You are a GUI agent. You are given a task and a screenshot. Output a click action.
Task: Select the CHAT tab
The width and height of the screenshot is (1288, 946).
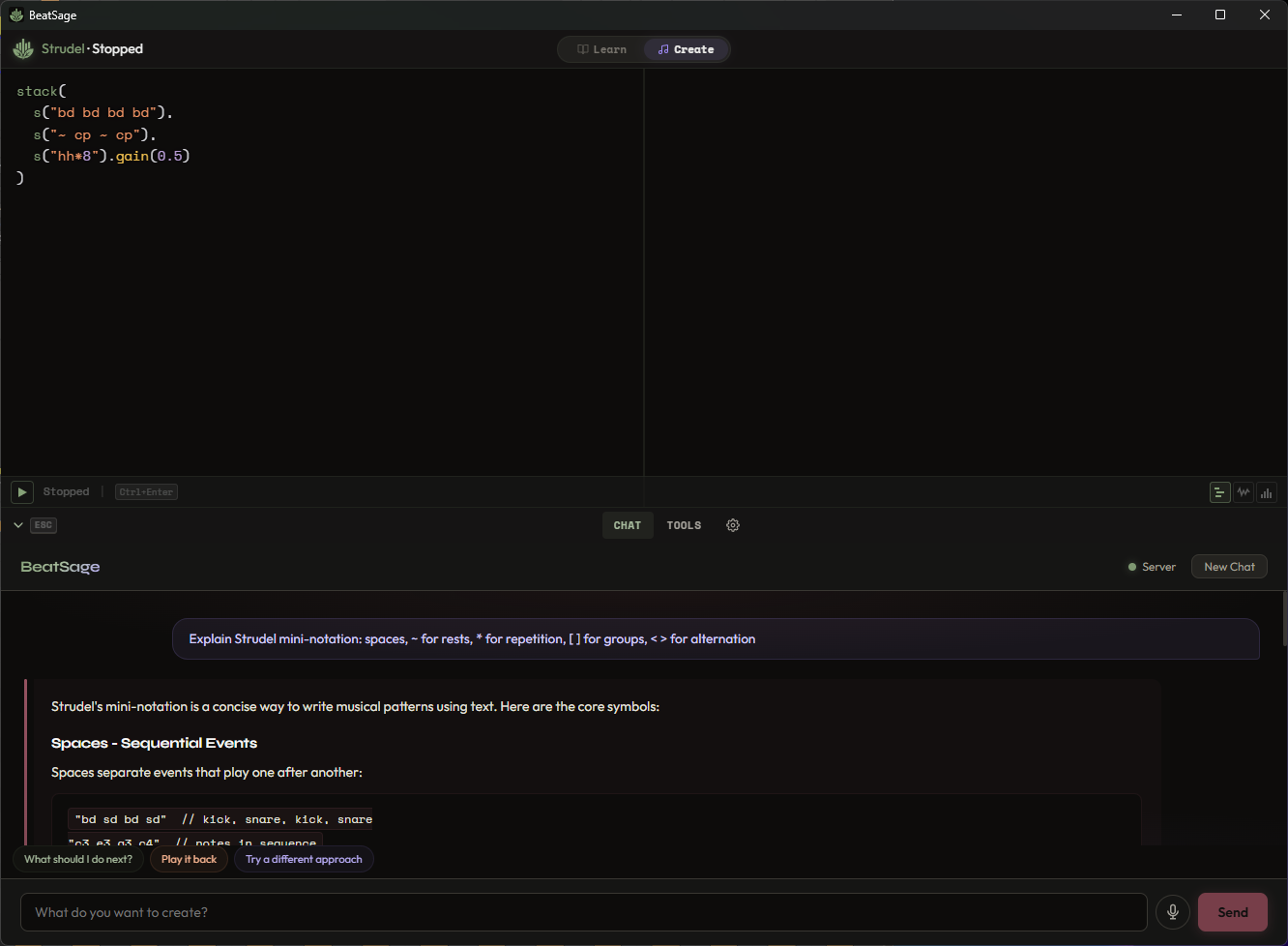[x=628, y=525]
